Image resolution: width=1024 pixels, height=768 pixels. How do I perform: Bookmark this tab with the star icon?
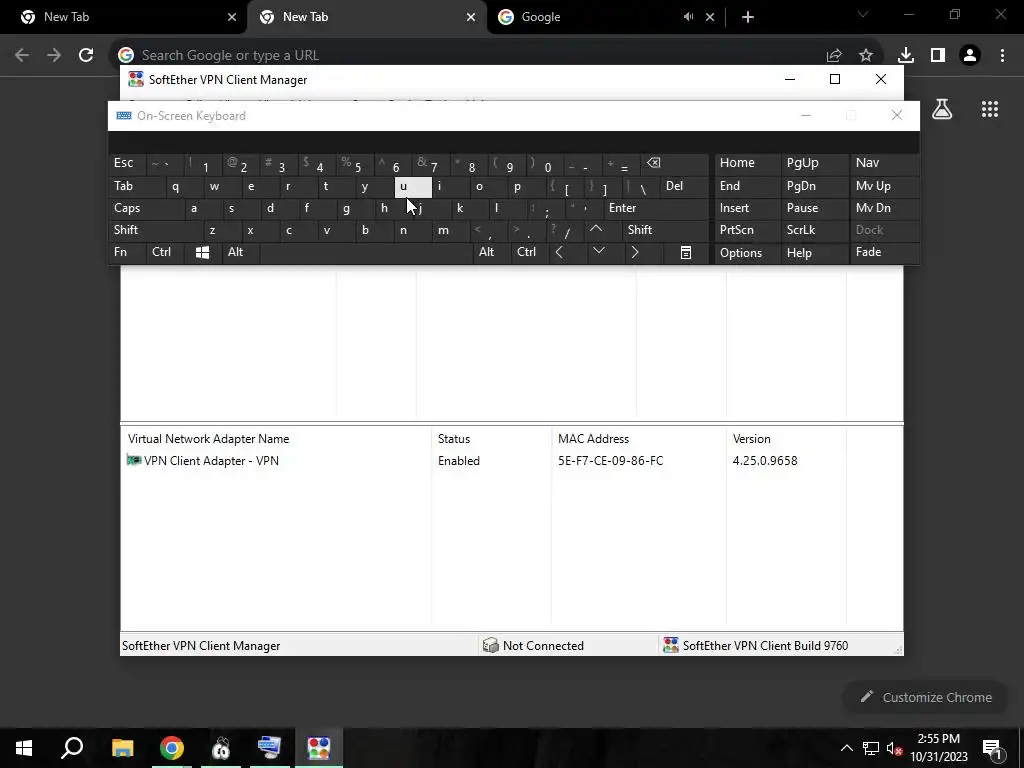pyautogui.click(x=866, y=56)
